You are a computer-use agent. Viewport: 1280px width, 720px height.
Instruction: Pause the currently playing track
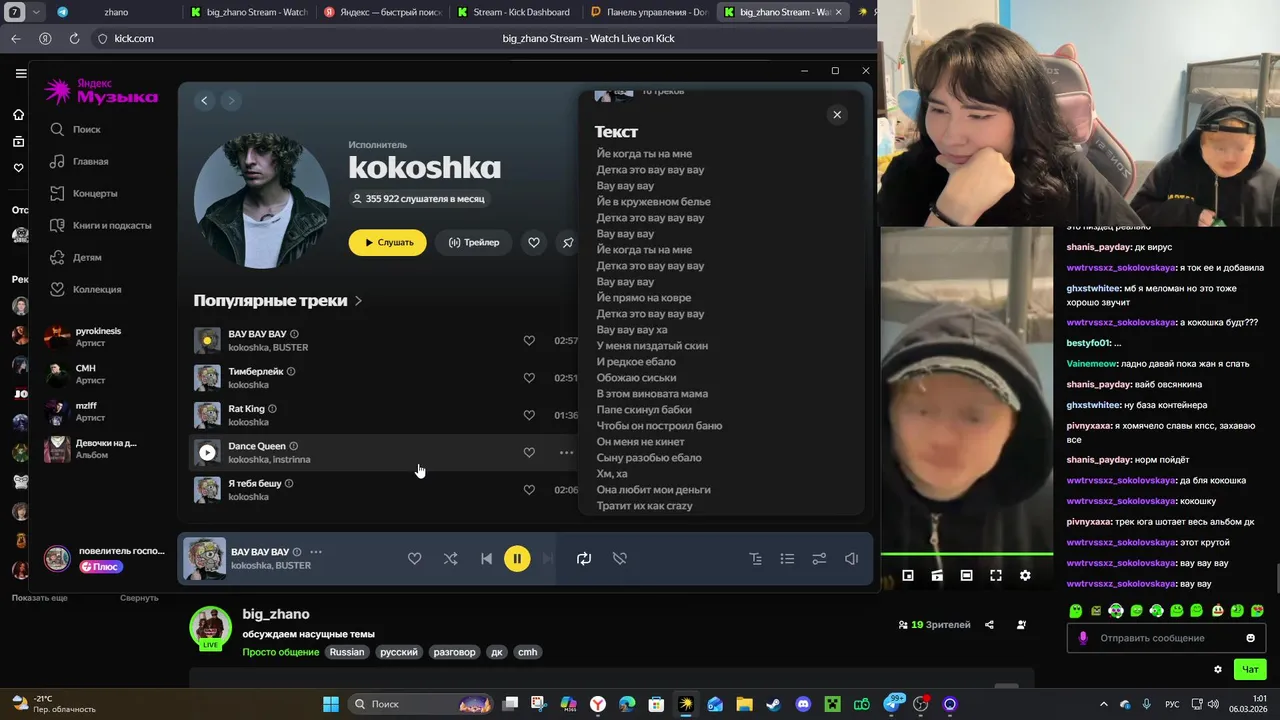coord(517,559)
